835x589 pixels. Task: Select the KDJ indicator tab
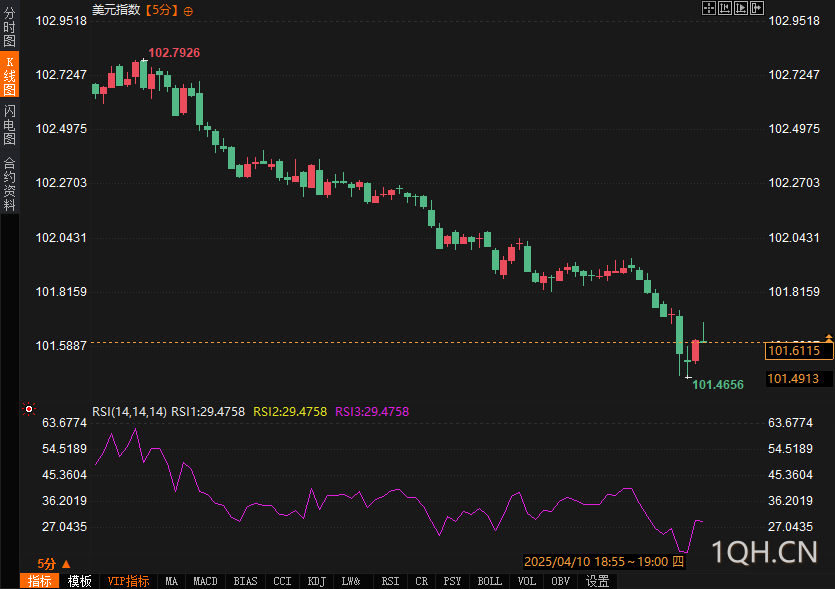(316, 581)
